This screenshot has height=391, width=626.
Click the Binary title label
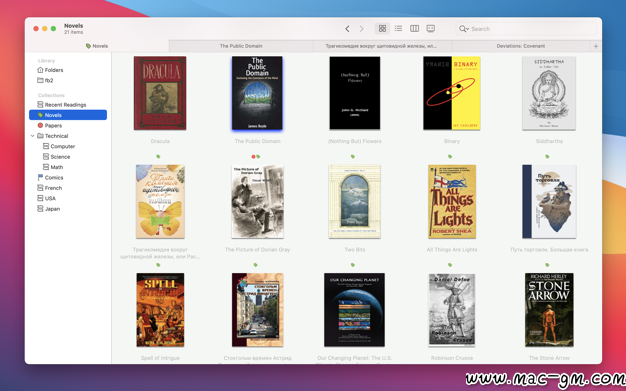[452, 141]
